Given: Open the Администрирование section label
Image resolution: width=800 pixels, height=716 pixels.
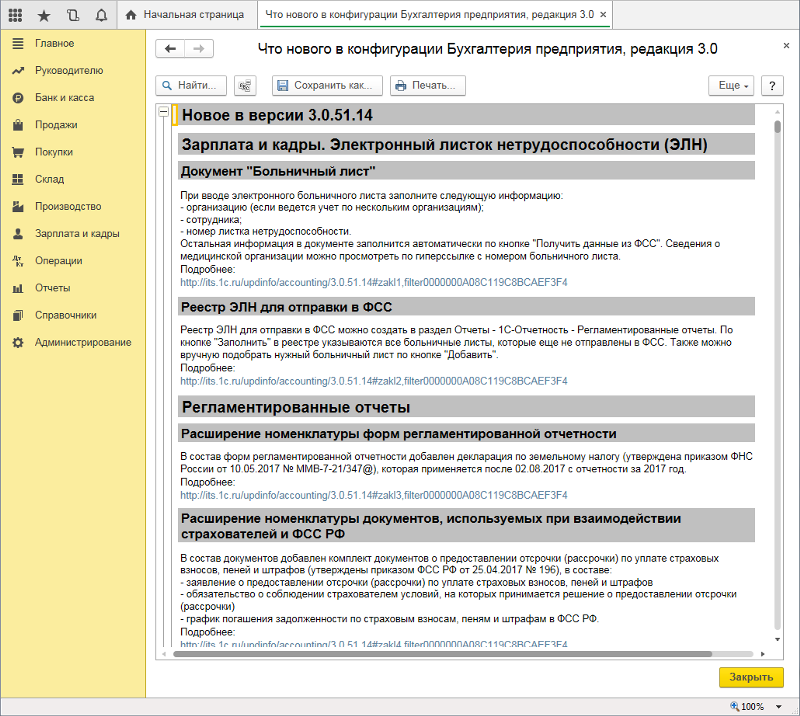Looking at the screenshot, I should [x=83, y=342].
